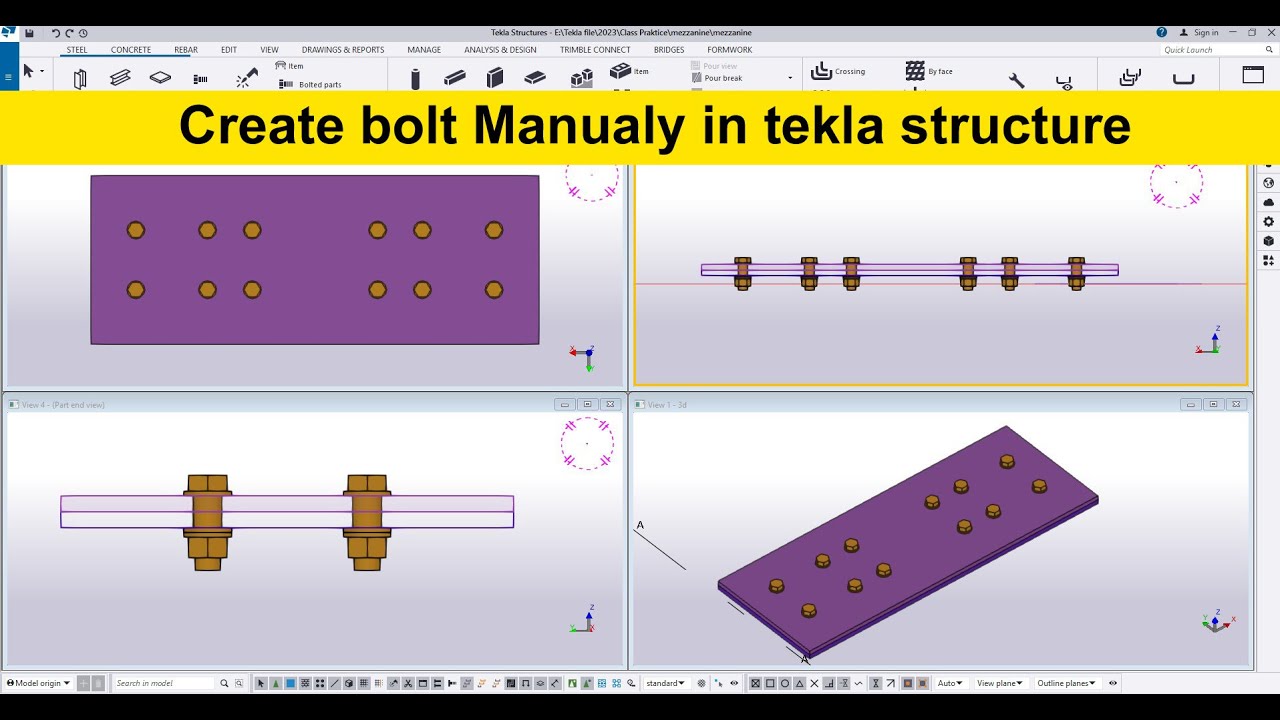Click the Sign in button
This screenshot has width=1280, height=720.
pos(1199,33)
